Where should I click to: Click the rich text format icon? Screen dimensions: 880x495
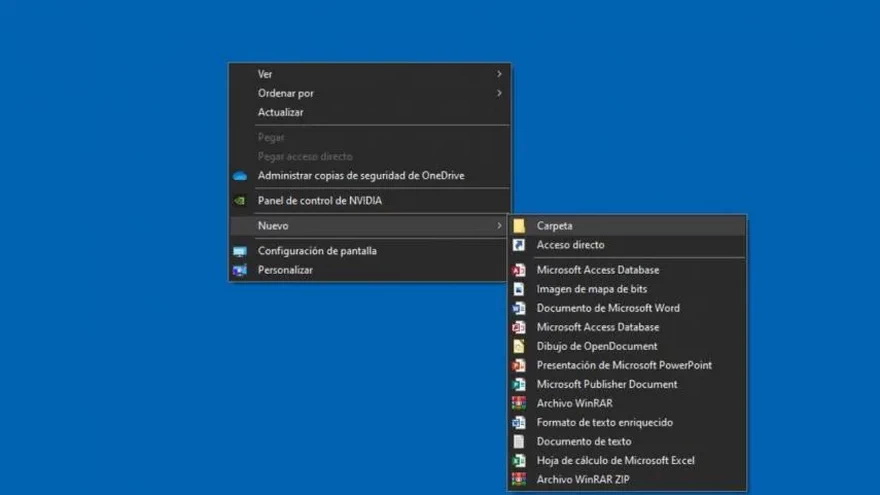[x=519, y=423]
